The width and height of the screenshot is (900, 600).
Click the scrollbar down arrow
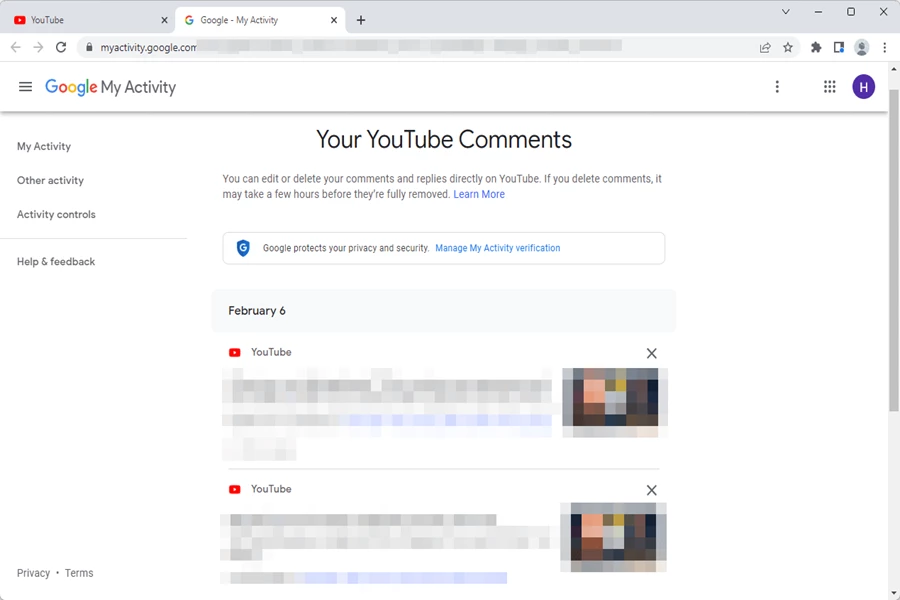(894, 593)
